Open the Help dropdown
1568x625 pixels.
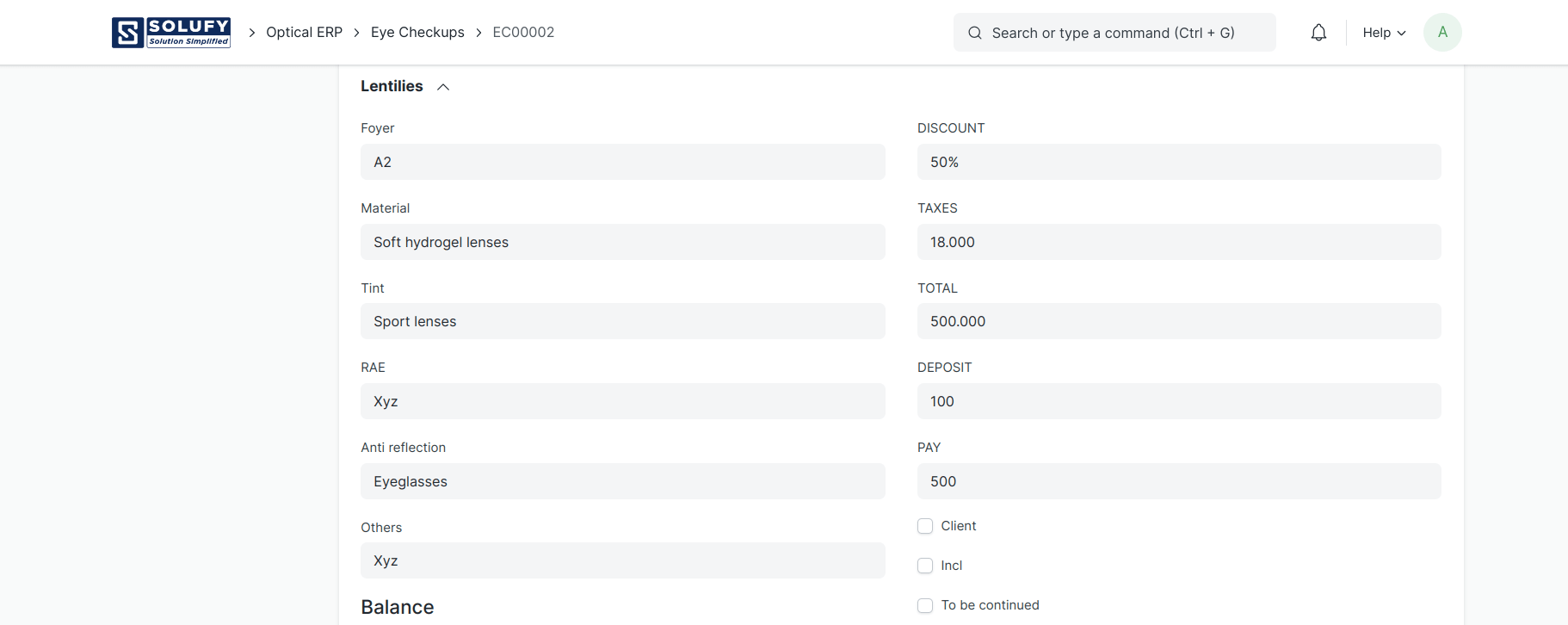(x=1384, y=33)
